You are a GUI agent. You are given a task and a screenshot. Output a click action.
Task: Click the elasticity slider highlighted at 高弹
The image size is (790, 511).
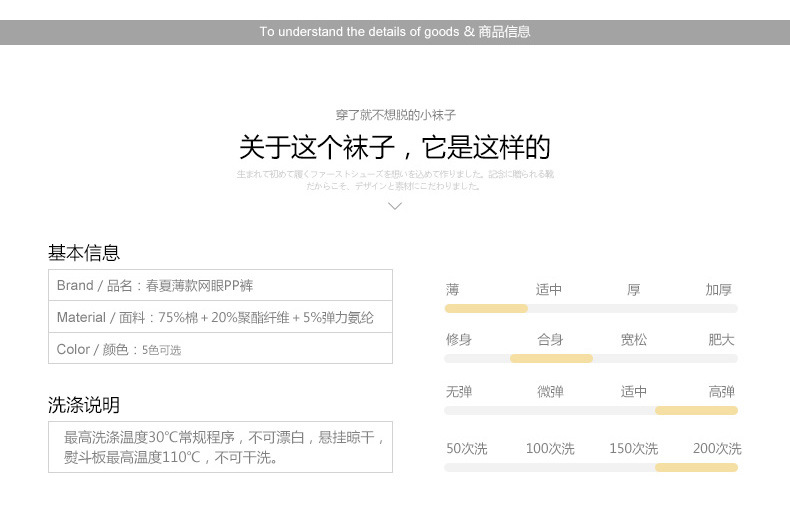[591, 411]
